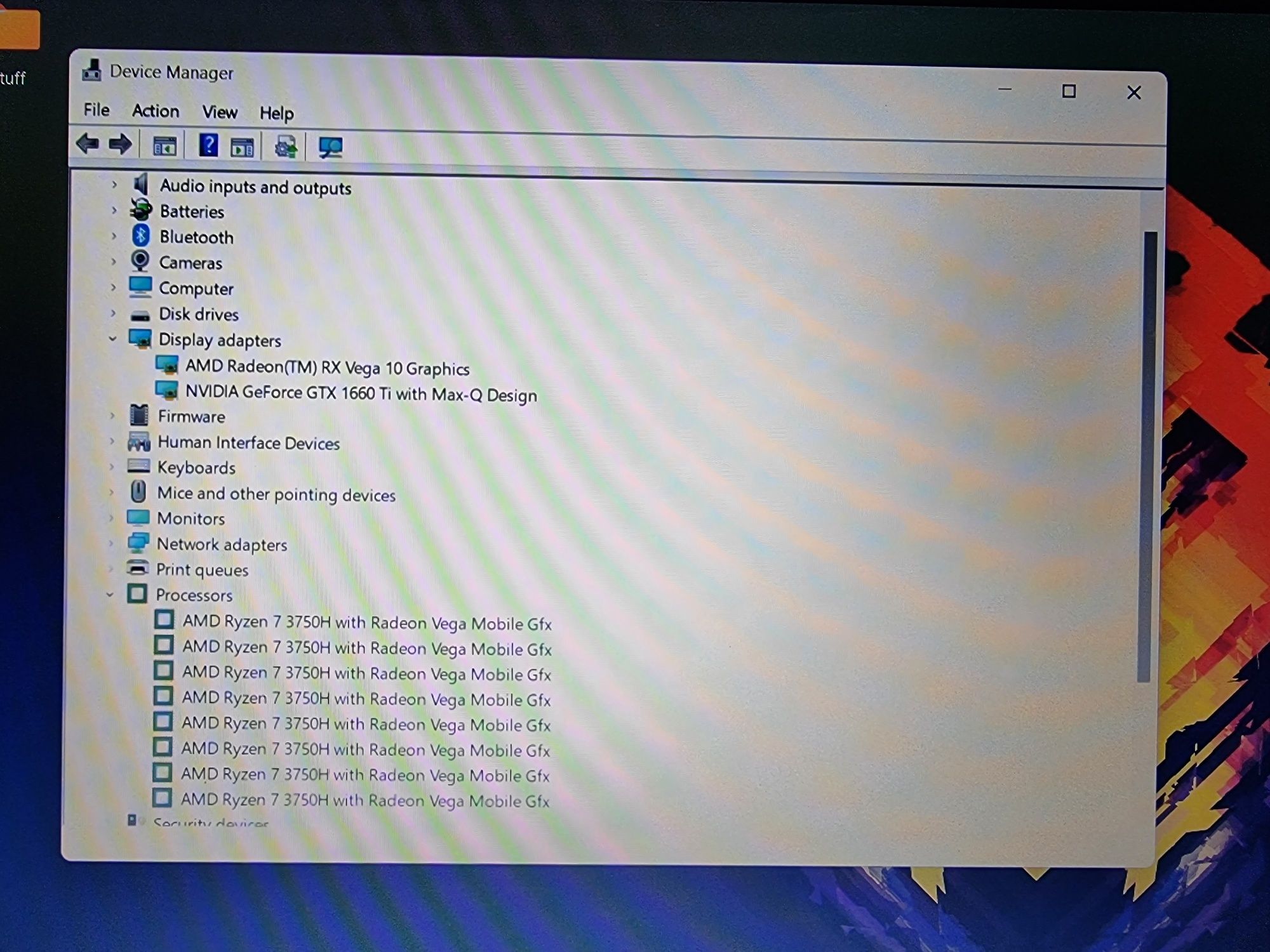Close the Device Manager window
Viewport: 1270px width, 952px height.
click(x=1133, y=93)
